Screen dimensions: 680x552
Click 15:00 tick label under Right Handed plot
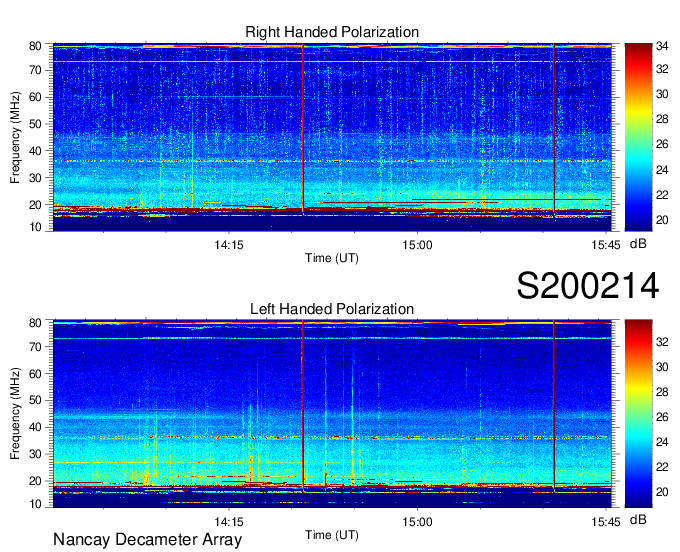point(417,245)
